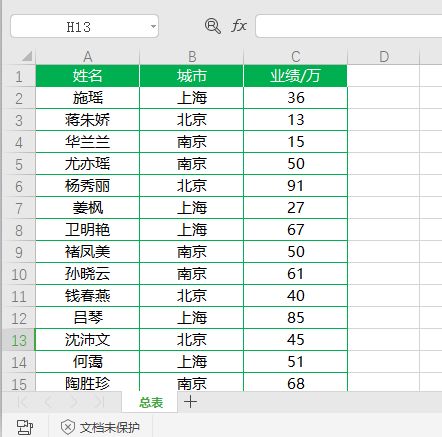Switch to the 总表 sheet tab

[x=150, y=402]
